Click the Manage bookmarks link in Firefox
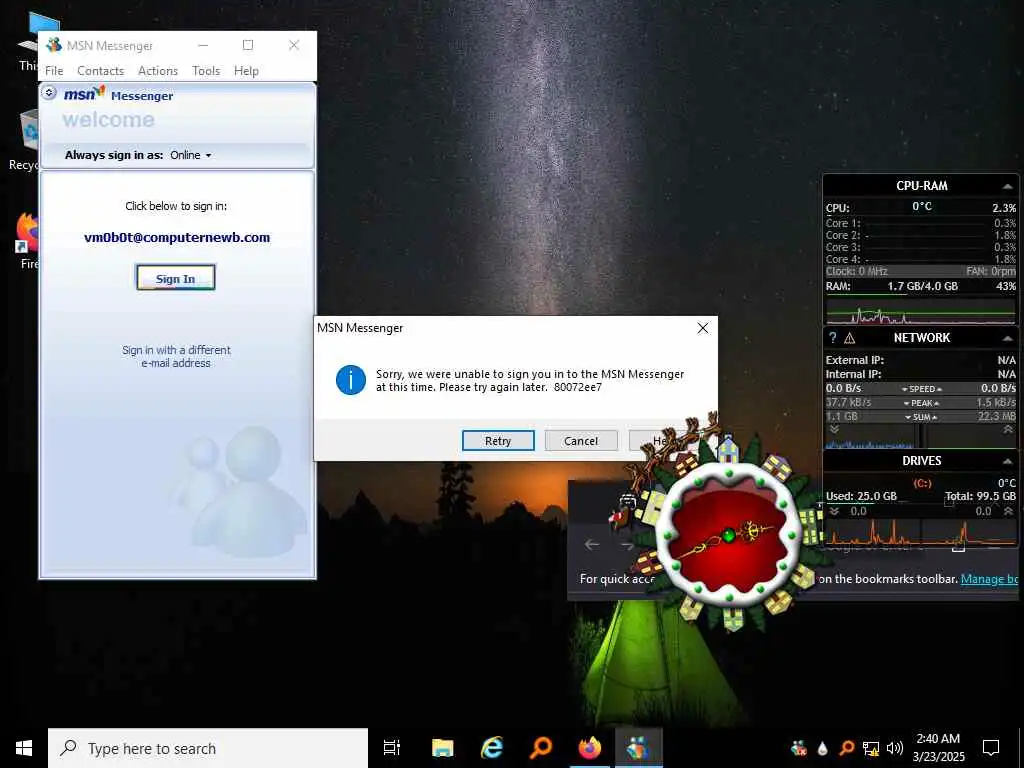1024x768 pixels. (989, 579)
